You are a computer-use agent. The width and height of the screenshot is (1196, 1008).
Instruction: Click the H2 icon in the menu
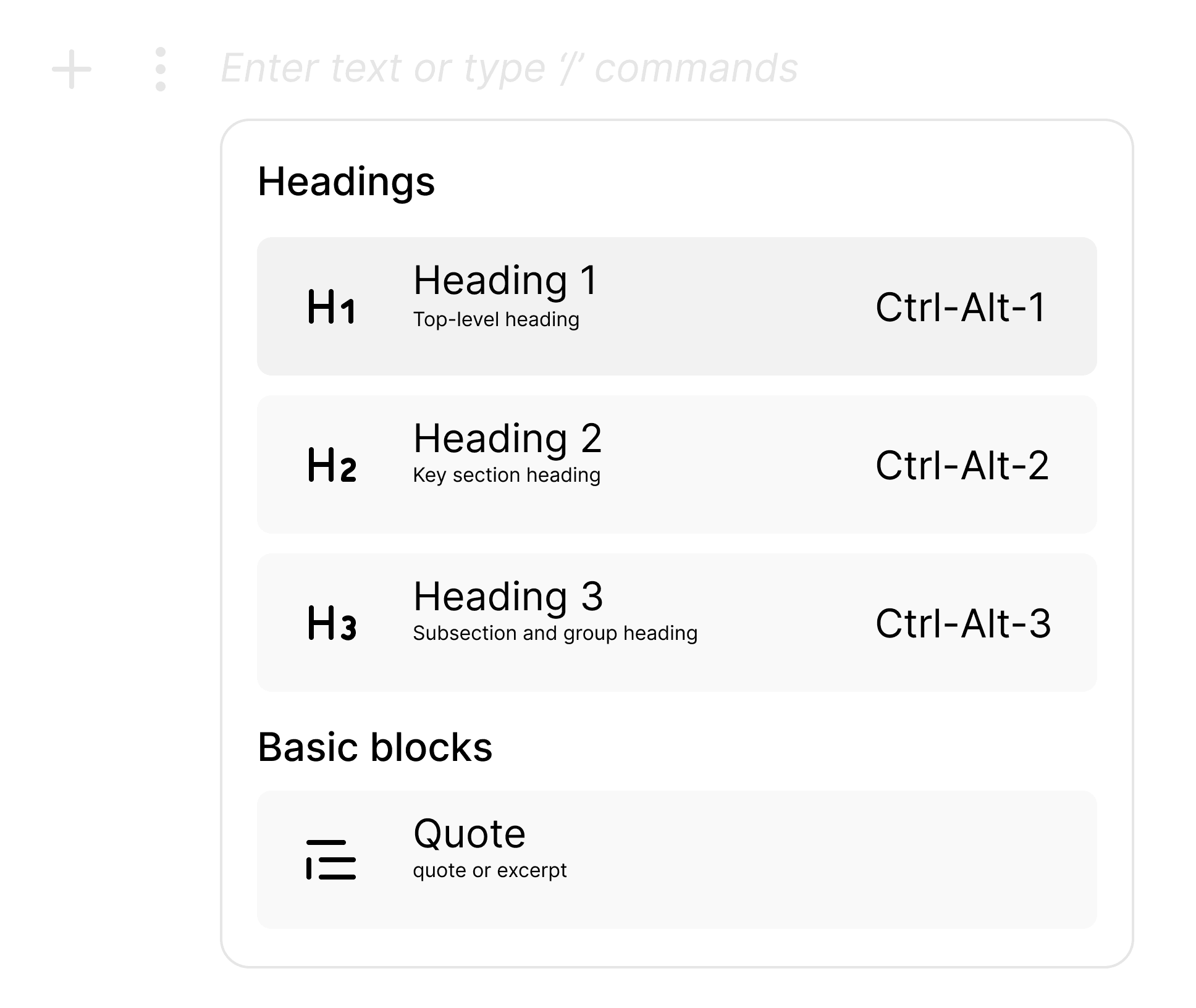[x=332, y=465]
